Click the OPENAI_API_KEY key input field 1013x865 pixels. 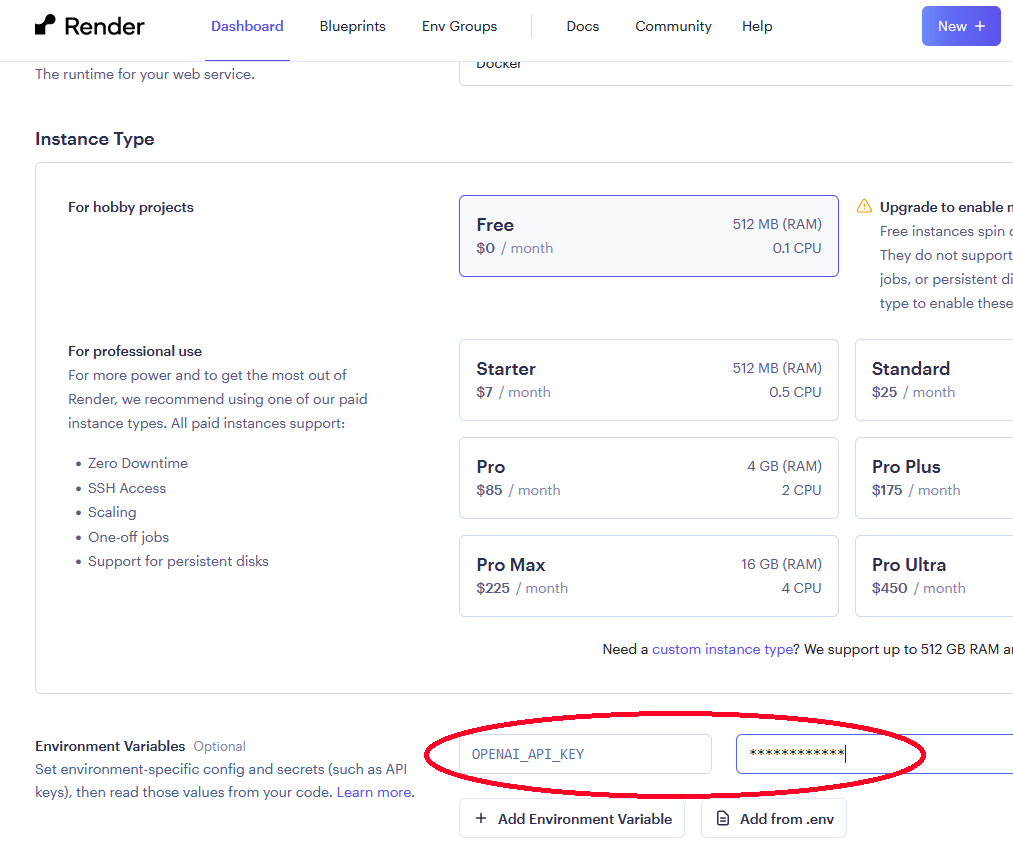coord(585,754)
